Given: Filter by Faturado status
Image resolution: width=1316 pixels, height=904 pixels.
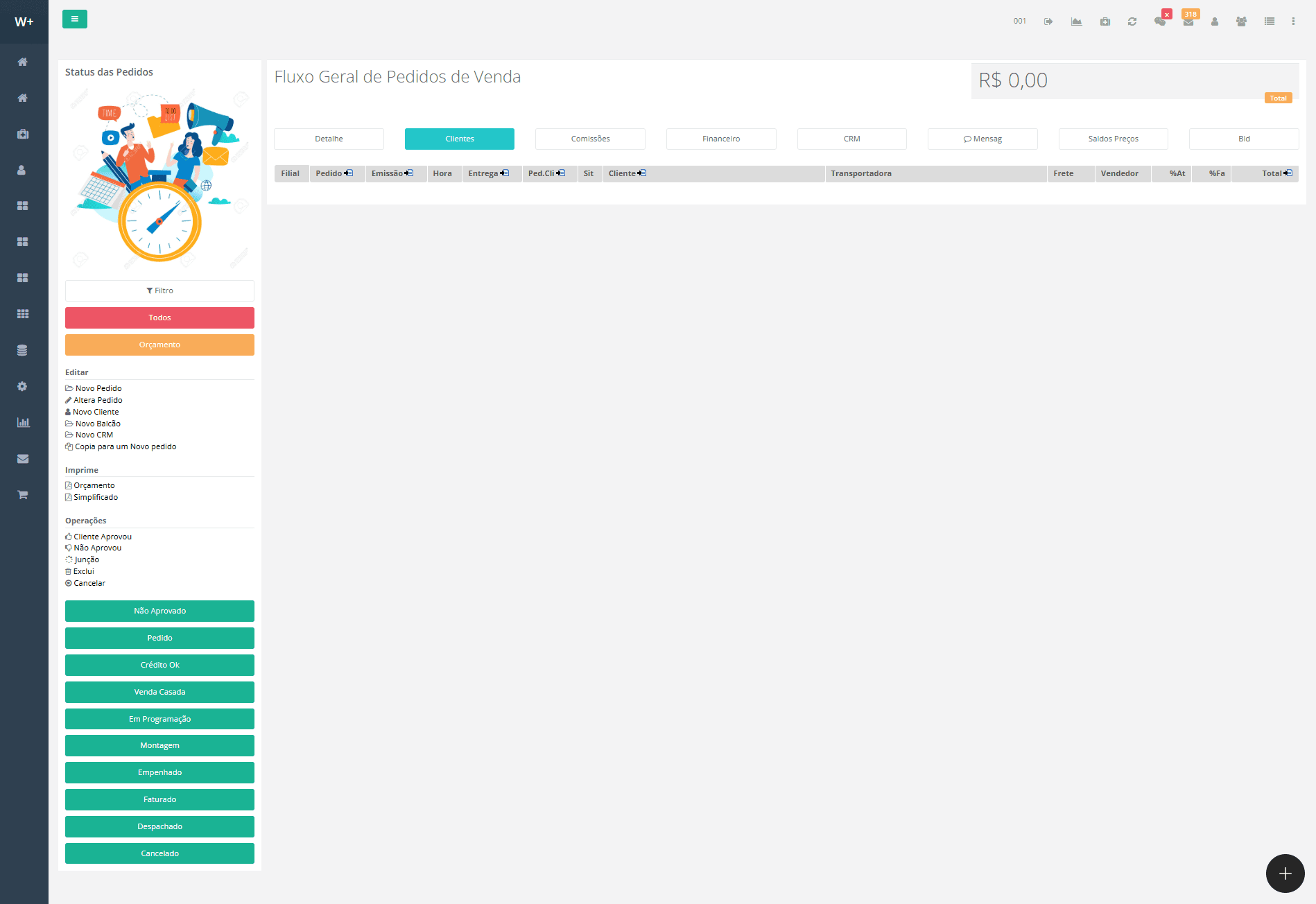Looking at the screenshot, I should click(x=159, y=799).
